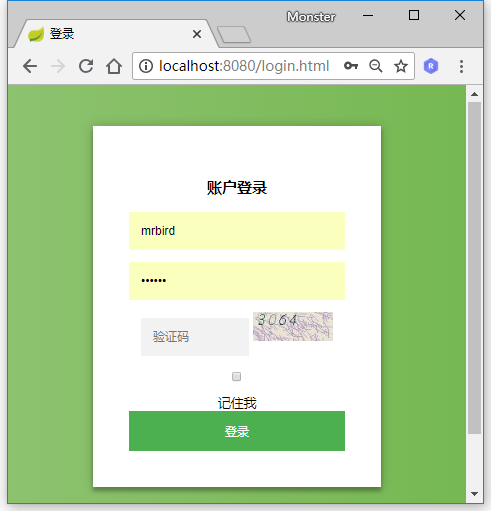This screenshot has width=491, height=511.
Task: Maximize the browser window
Action: click(414, 15)
